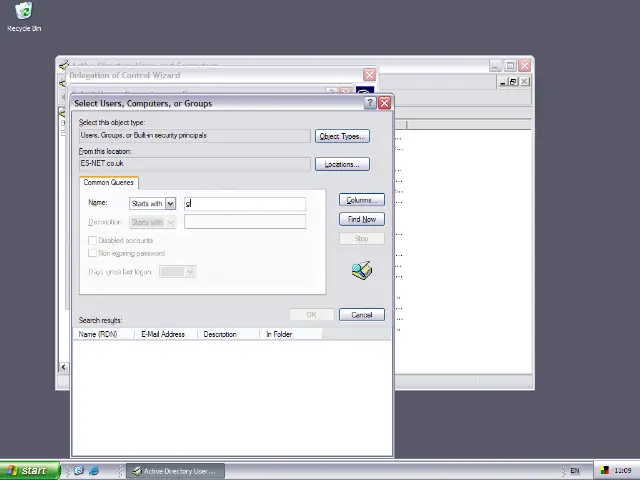Image resolution: width=640 pixels, height=480 pixels.
Task: Open the Windows Start menu
Action: (30, 471)
